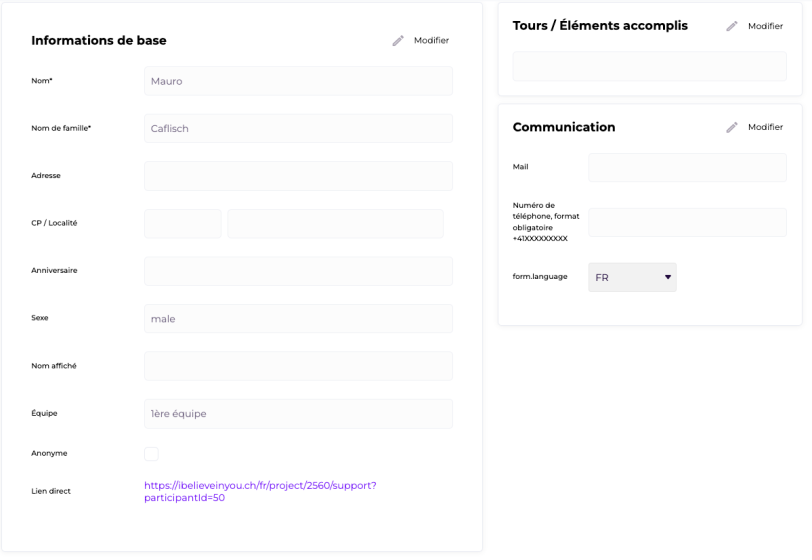The image size is (812, 560).
Task: Click pencil icon in Communication panel
Action: 732,127
